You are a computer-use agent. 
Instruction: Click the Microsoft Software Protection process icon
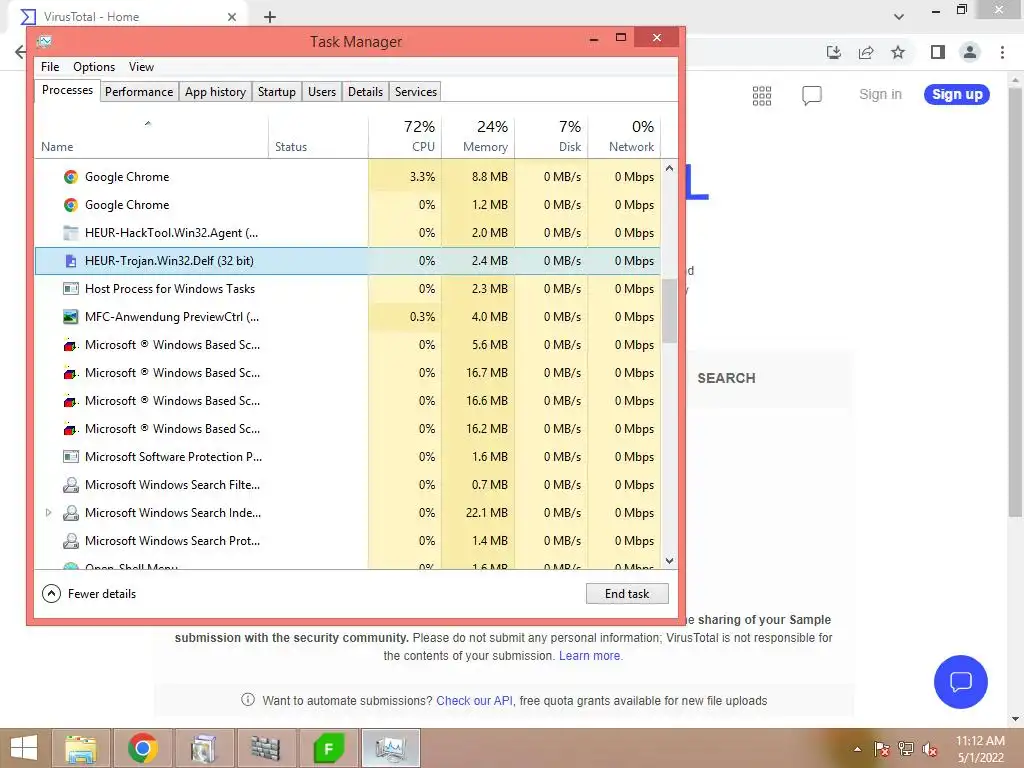pyautogui.click(x=71, y=456)
